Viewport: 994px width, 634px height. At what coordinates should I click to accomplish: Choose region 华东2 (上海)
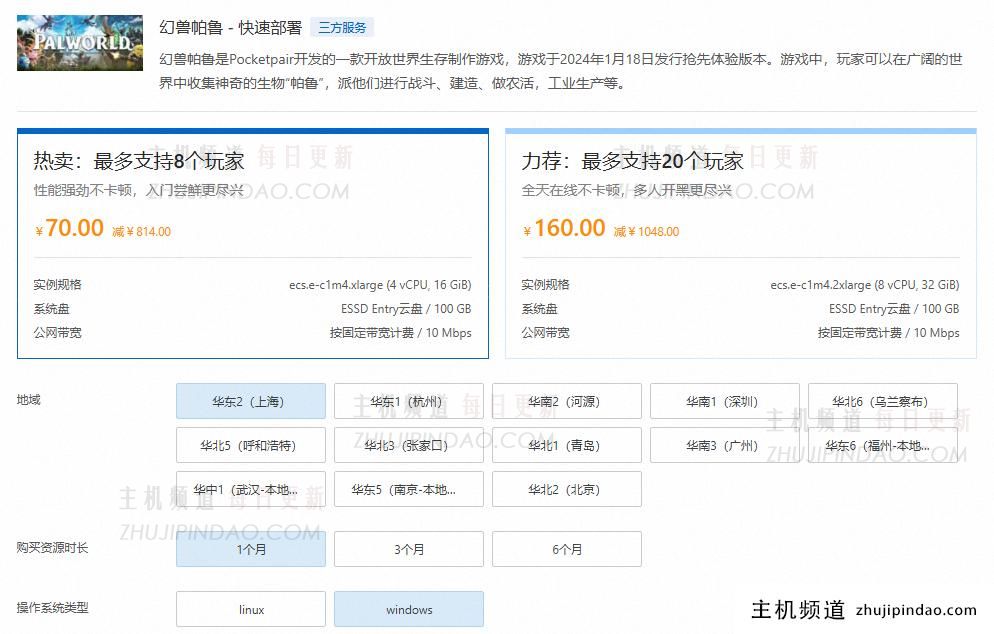(x=251, y=401)
